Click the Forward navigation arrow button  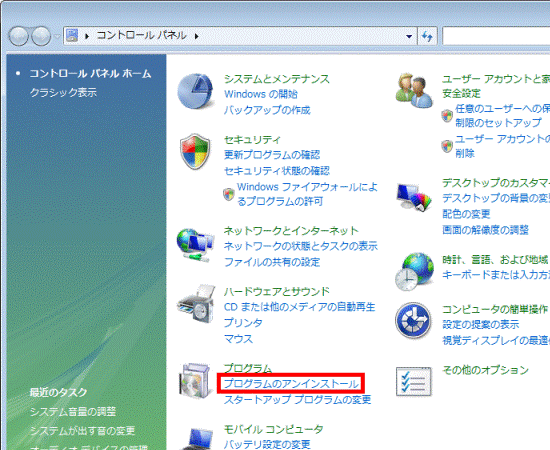pos(41,36)
